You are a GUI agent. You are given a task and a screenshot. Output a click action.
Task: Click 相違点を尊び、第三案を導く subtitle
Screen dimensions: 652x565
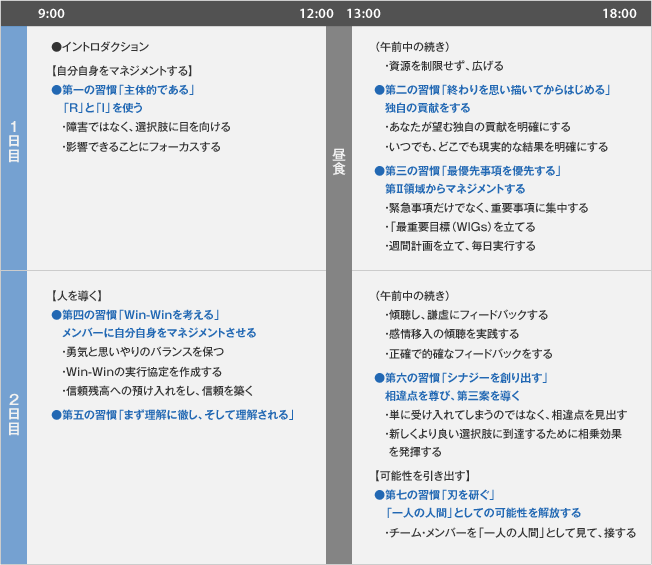(x=452, y=396)
